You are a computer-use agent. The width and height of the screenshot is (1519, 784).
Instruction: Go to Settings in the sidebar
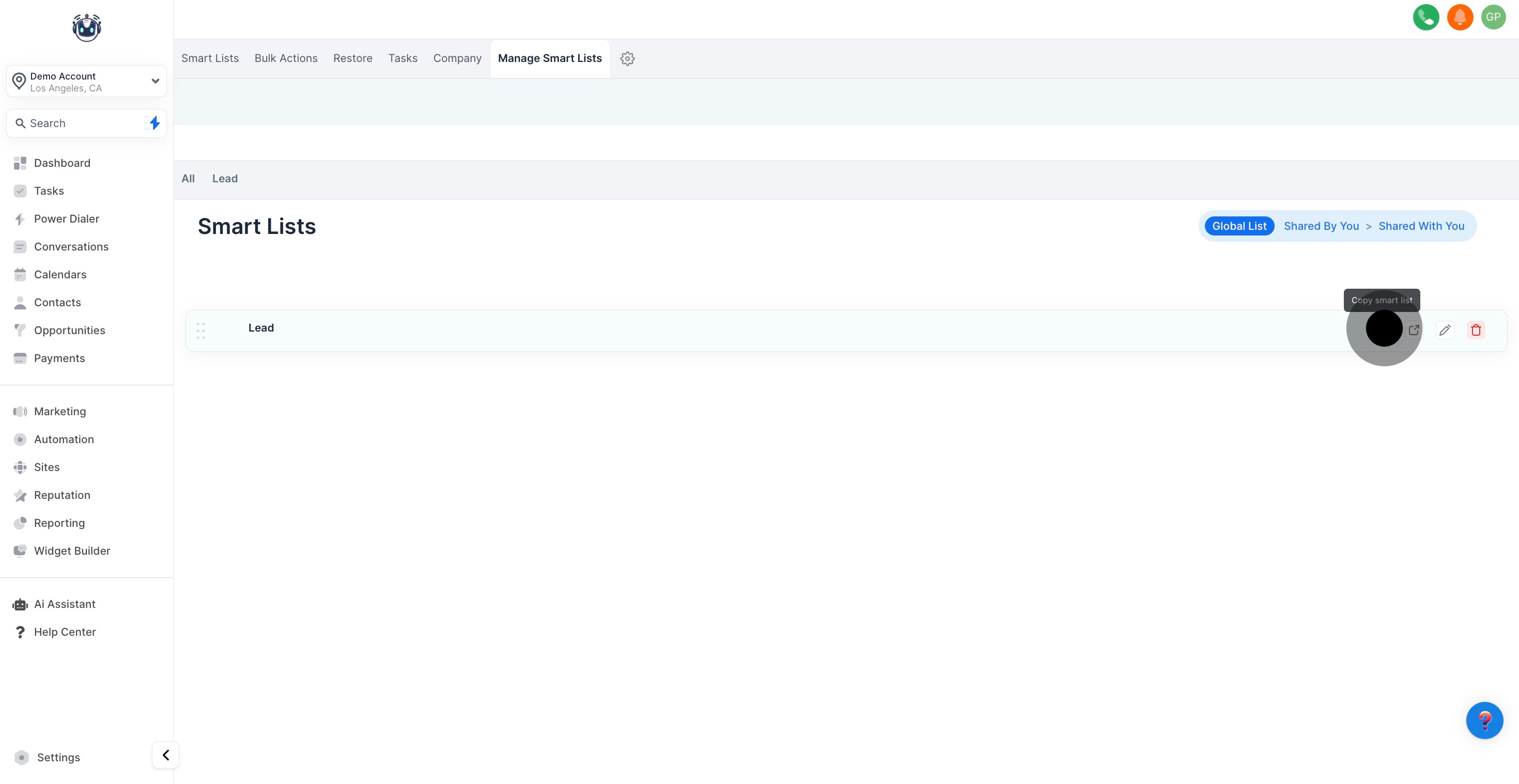[58, 758]
